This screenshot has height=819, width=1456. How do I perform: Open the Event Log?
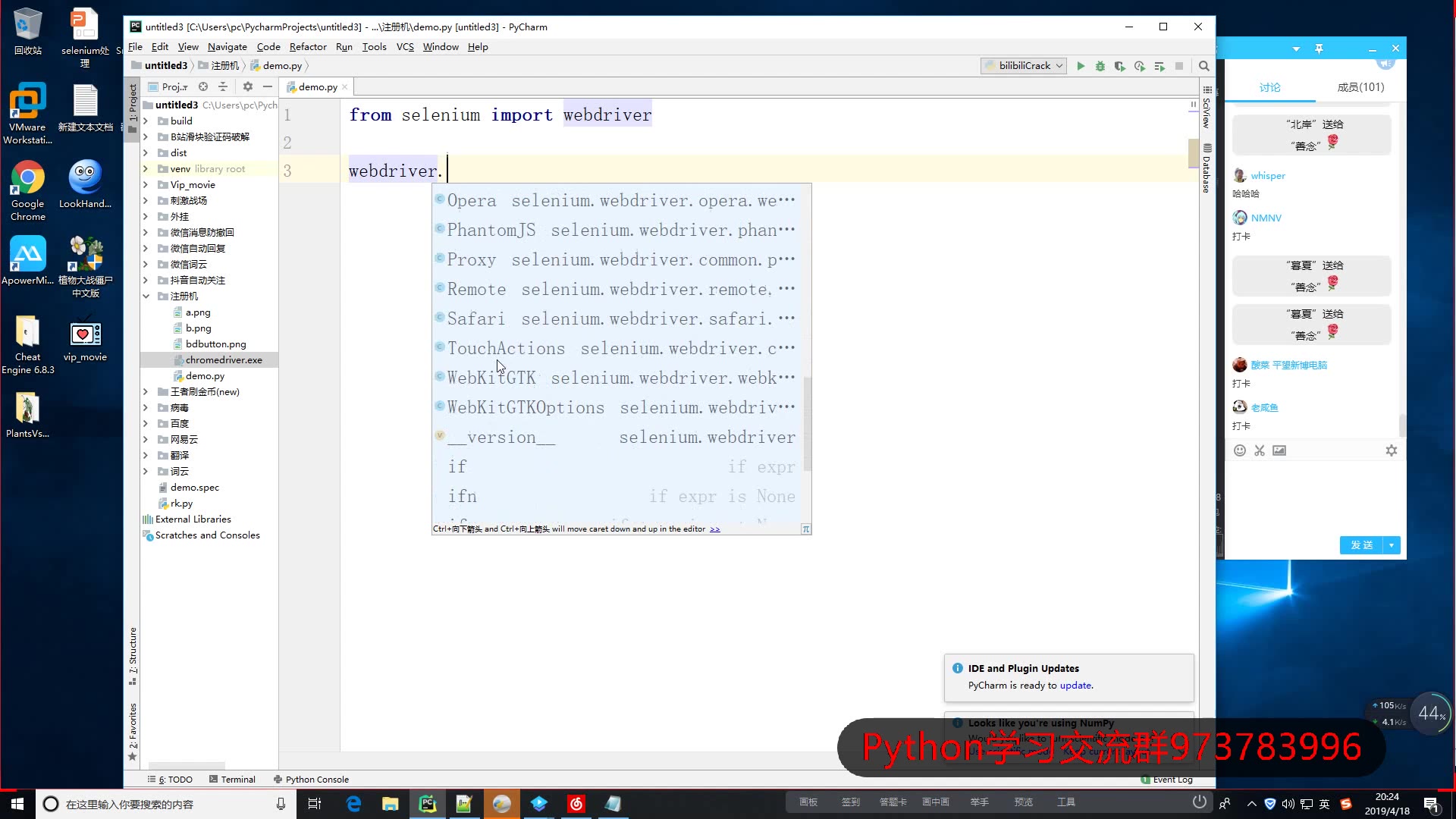point(1167,780)
